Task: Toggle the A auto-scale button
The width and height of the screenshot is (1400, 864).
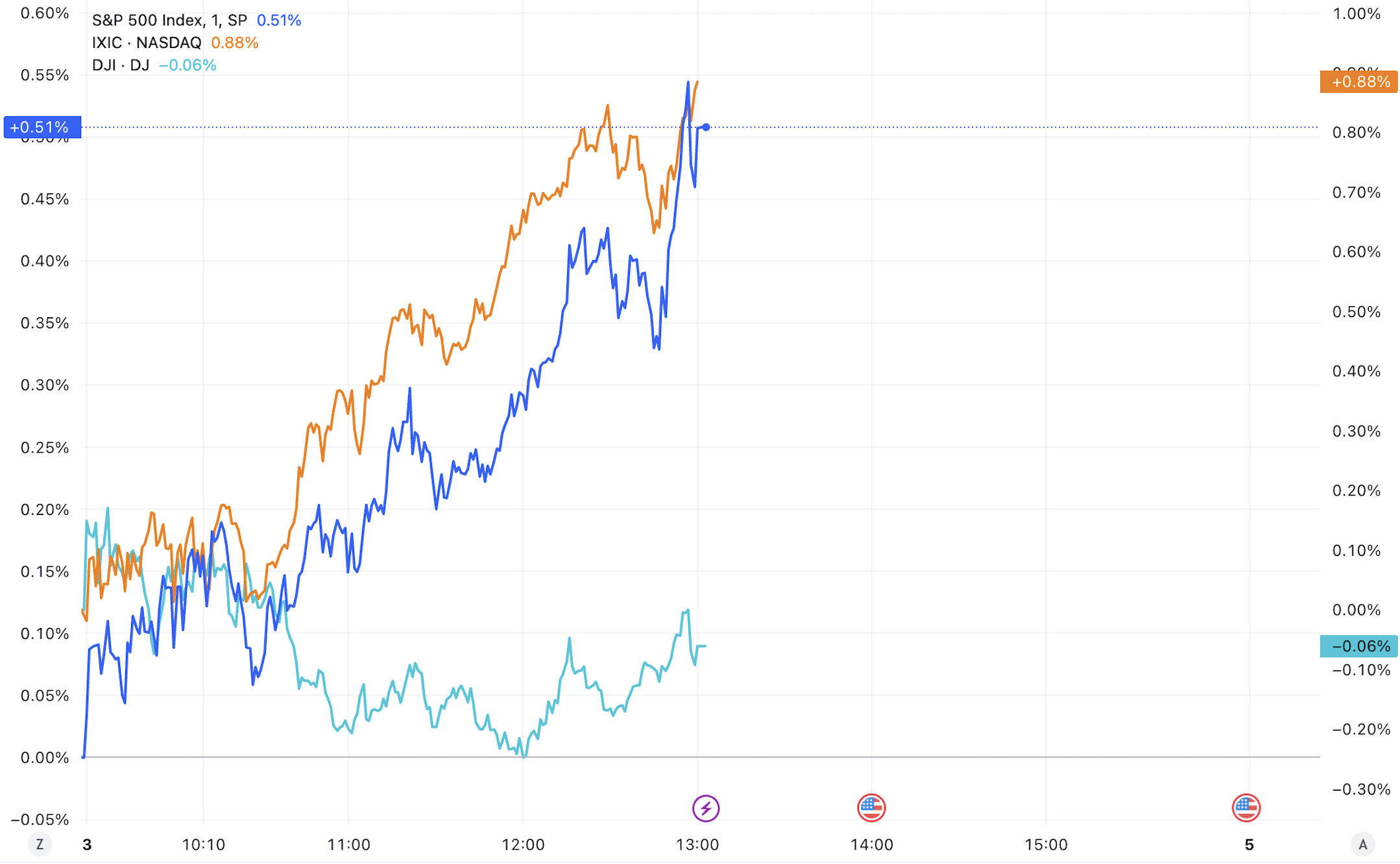Action: click(1362, 845)
